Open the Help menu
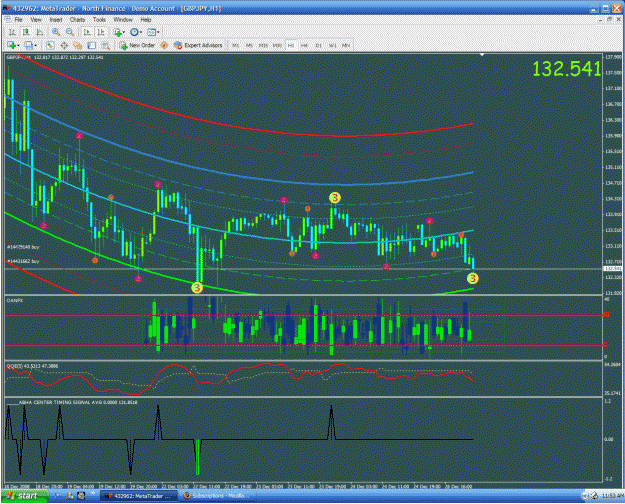 click(146, 20)
